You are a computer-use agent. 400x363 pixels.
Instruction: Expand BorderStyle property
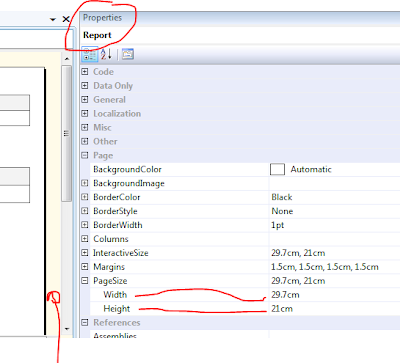(x=85, y=211)
